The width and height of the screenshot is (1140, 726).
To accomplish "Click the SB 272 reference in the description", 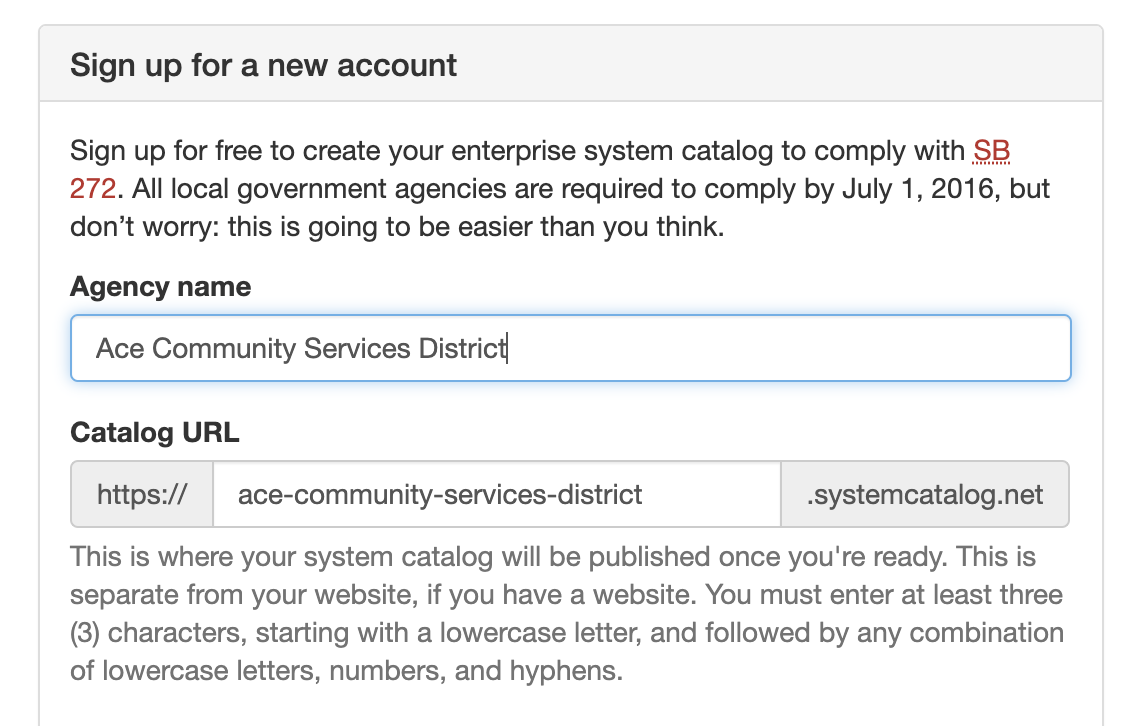I will coord(991,150).
